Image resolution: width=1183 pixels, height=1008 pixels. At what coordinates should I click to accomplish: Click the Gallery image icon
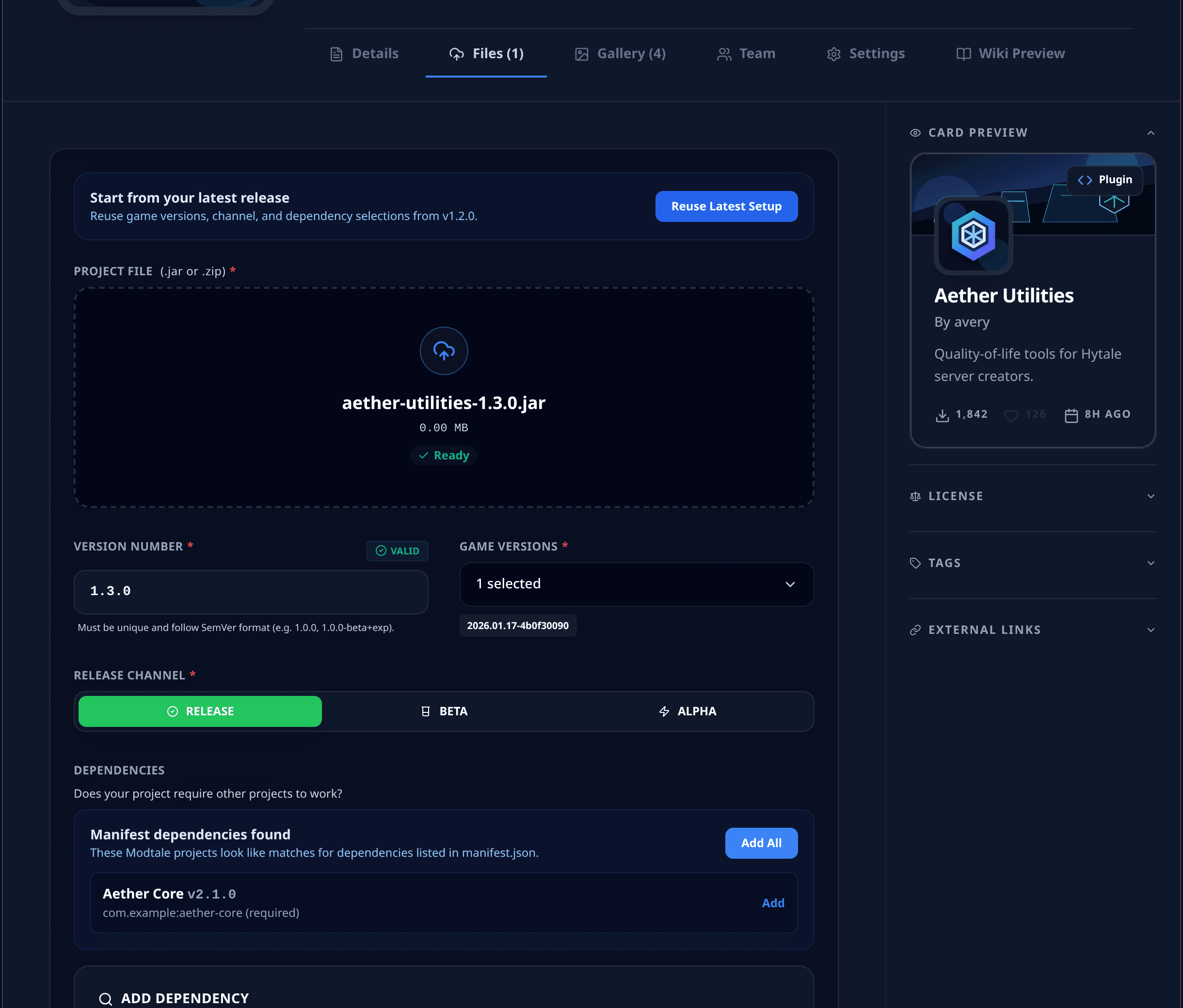click(x=581, y=54)
